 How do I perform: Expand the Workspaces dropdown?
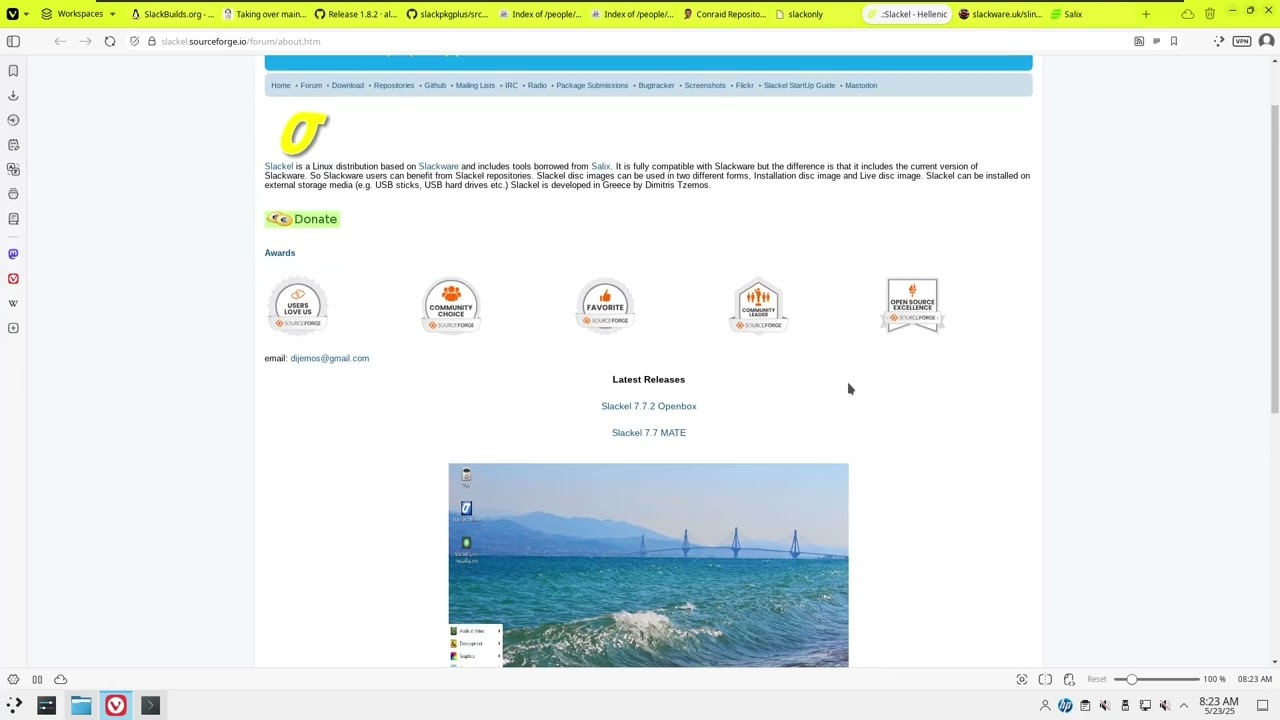tap(78, 14)
